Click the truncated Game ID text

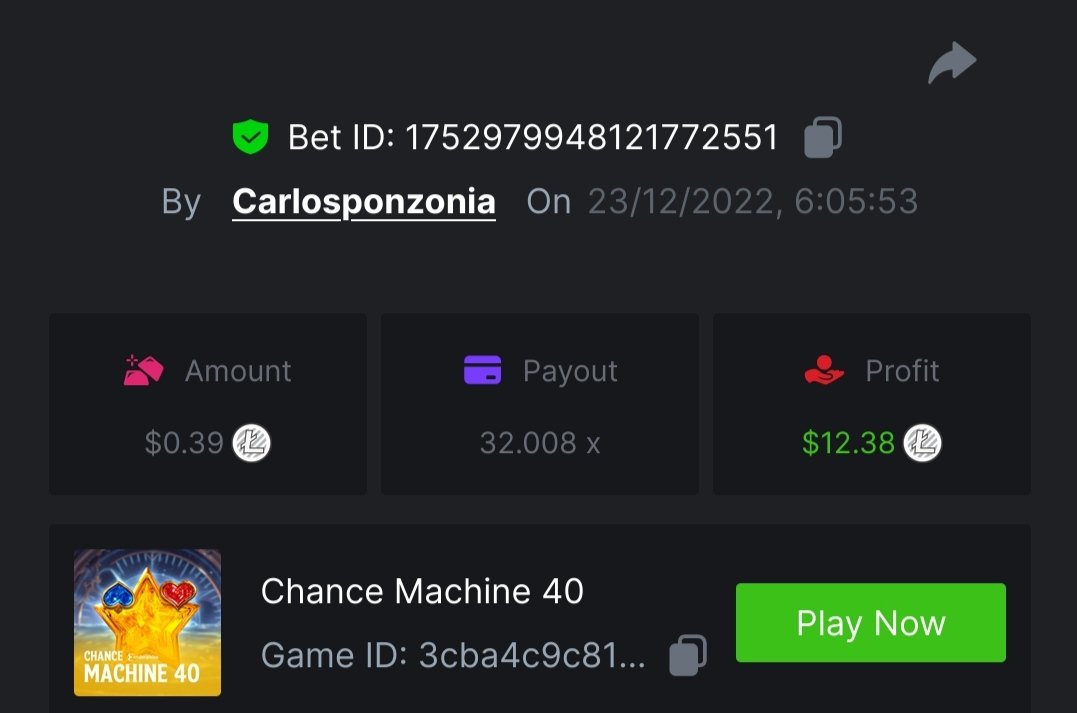532,656
